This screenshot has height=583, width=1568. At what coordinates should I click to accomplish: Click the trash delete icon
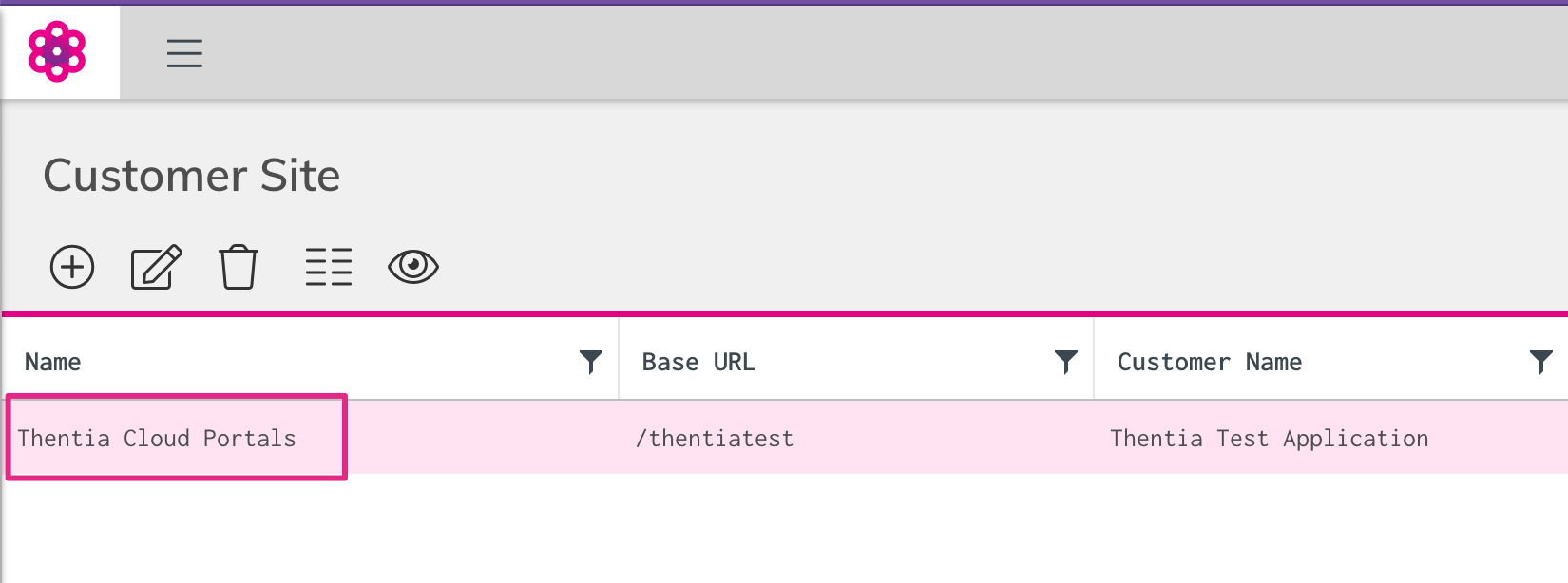tap(239, 267)
